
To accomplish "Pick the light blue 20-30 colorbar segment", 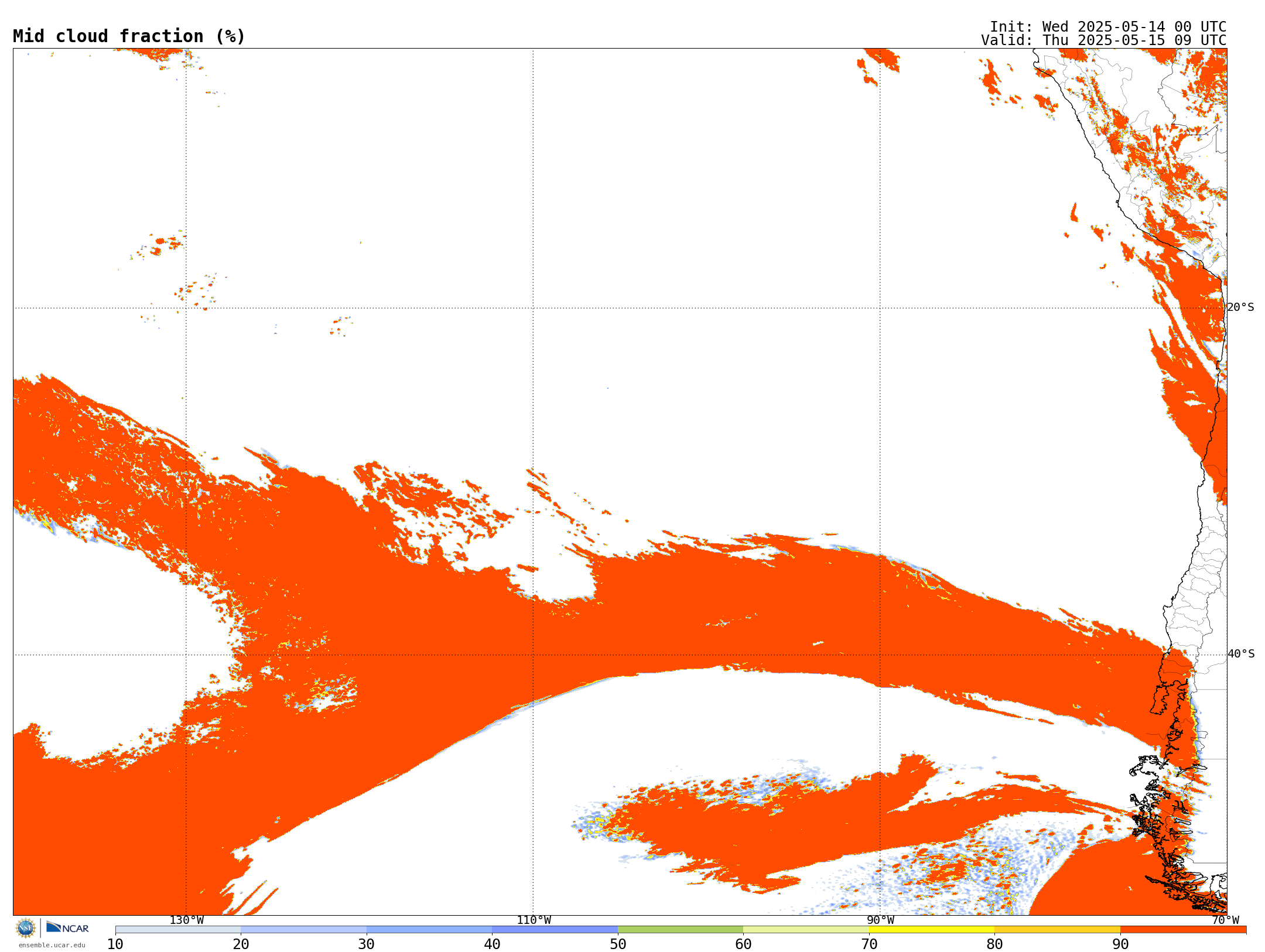I will tap(303, 930).
